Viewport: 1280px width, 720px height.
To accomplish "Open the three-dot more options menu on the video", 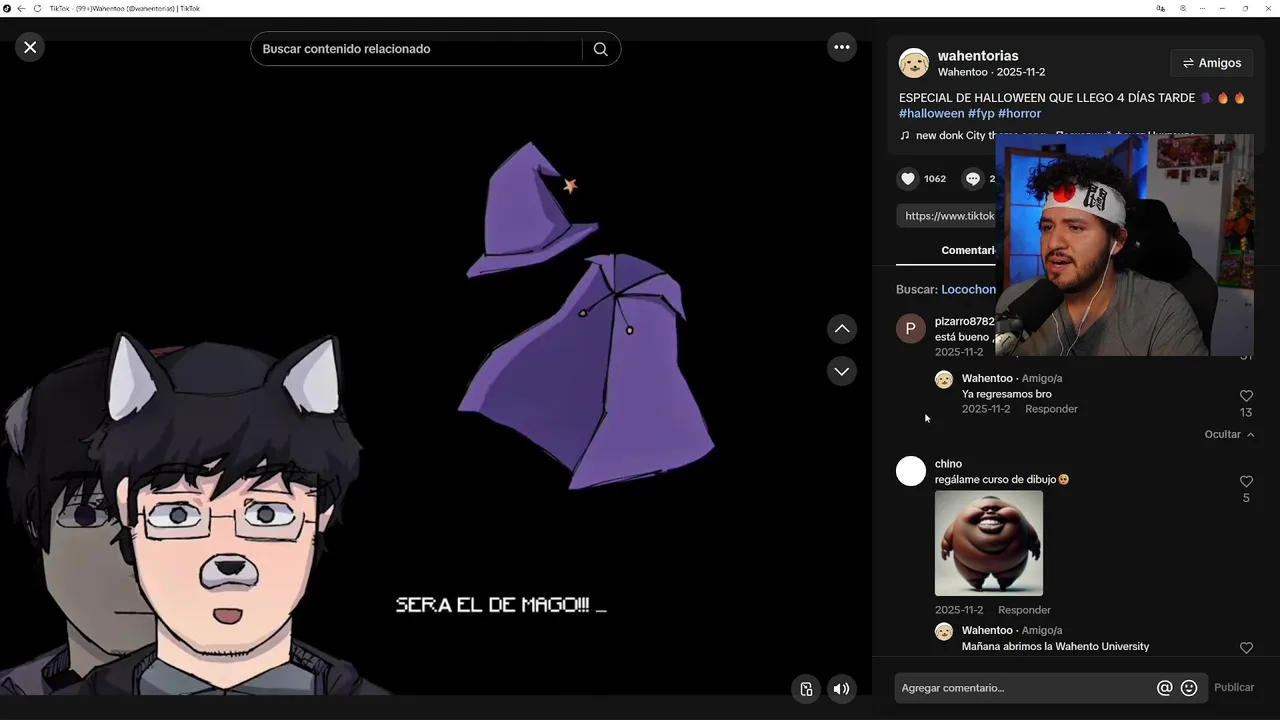I will tap(842, 47).
